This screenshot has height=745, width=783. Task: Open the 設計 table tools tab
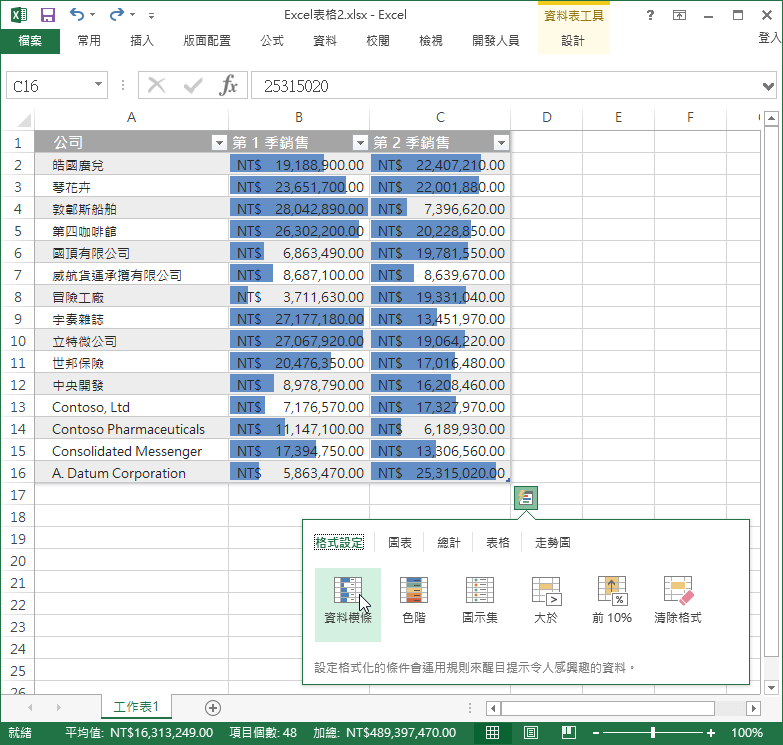573,41
